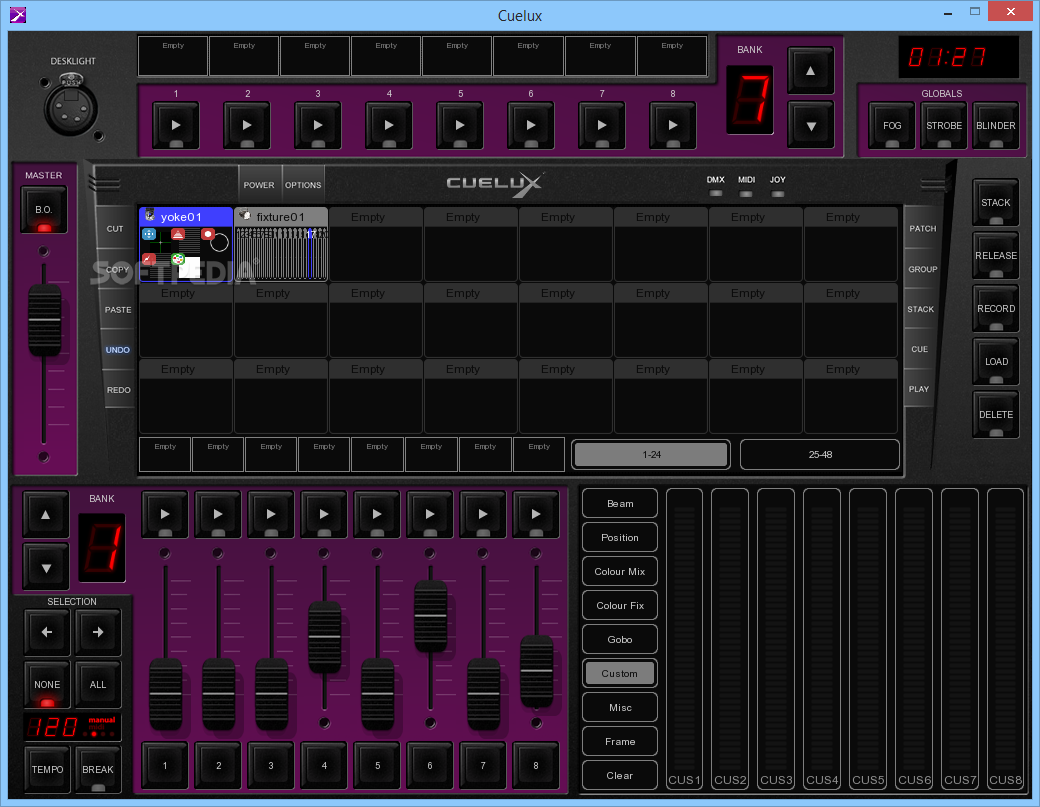Click playback fader 4 handle

click(x=324, y=637)
